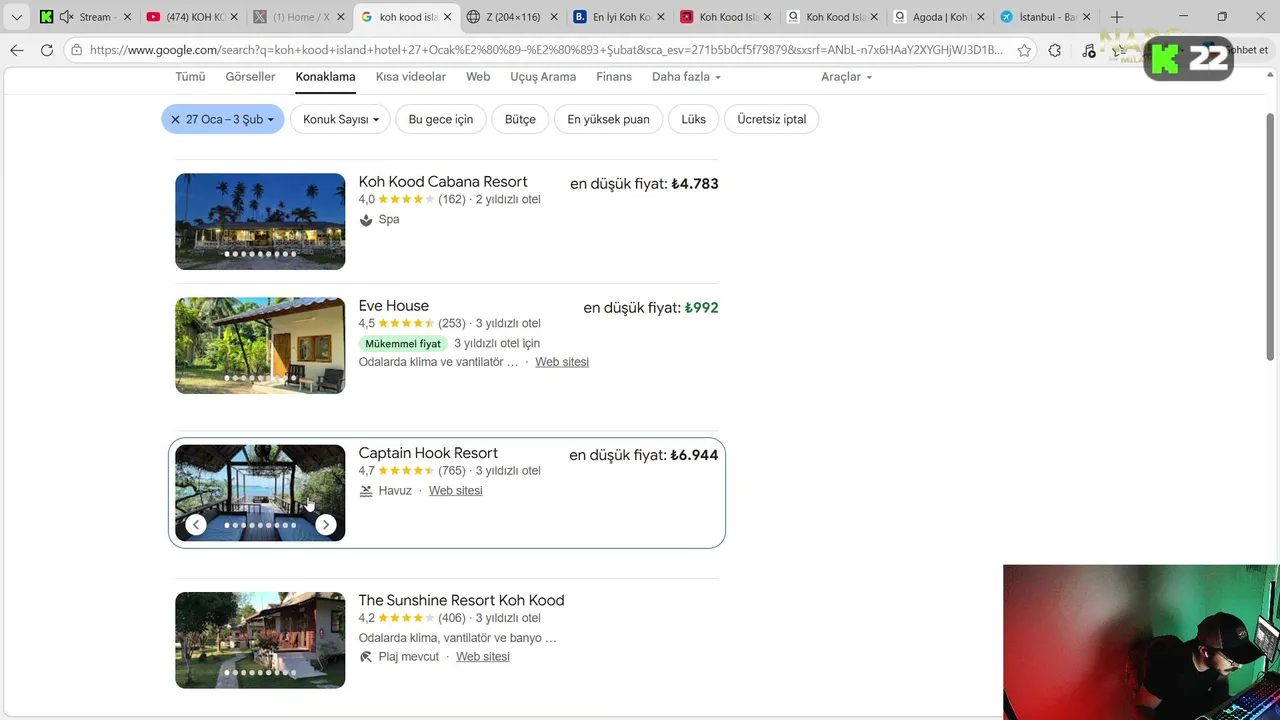This screenshot has height=720, width=1280.
Task: Close the Home / X tab
Action: click(341, 17)
